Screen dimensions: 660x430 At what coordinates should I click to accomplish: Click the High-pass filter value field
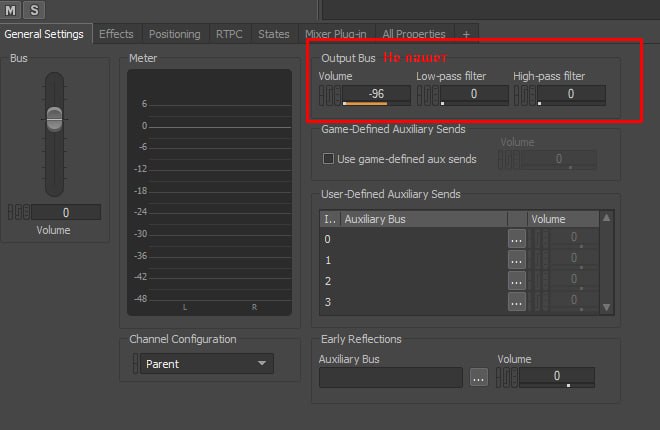point(570,94)
